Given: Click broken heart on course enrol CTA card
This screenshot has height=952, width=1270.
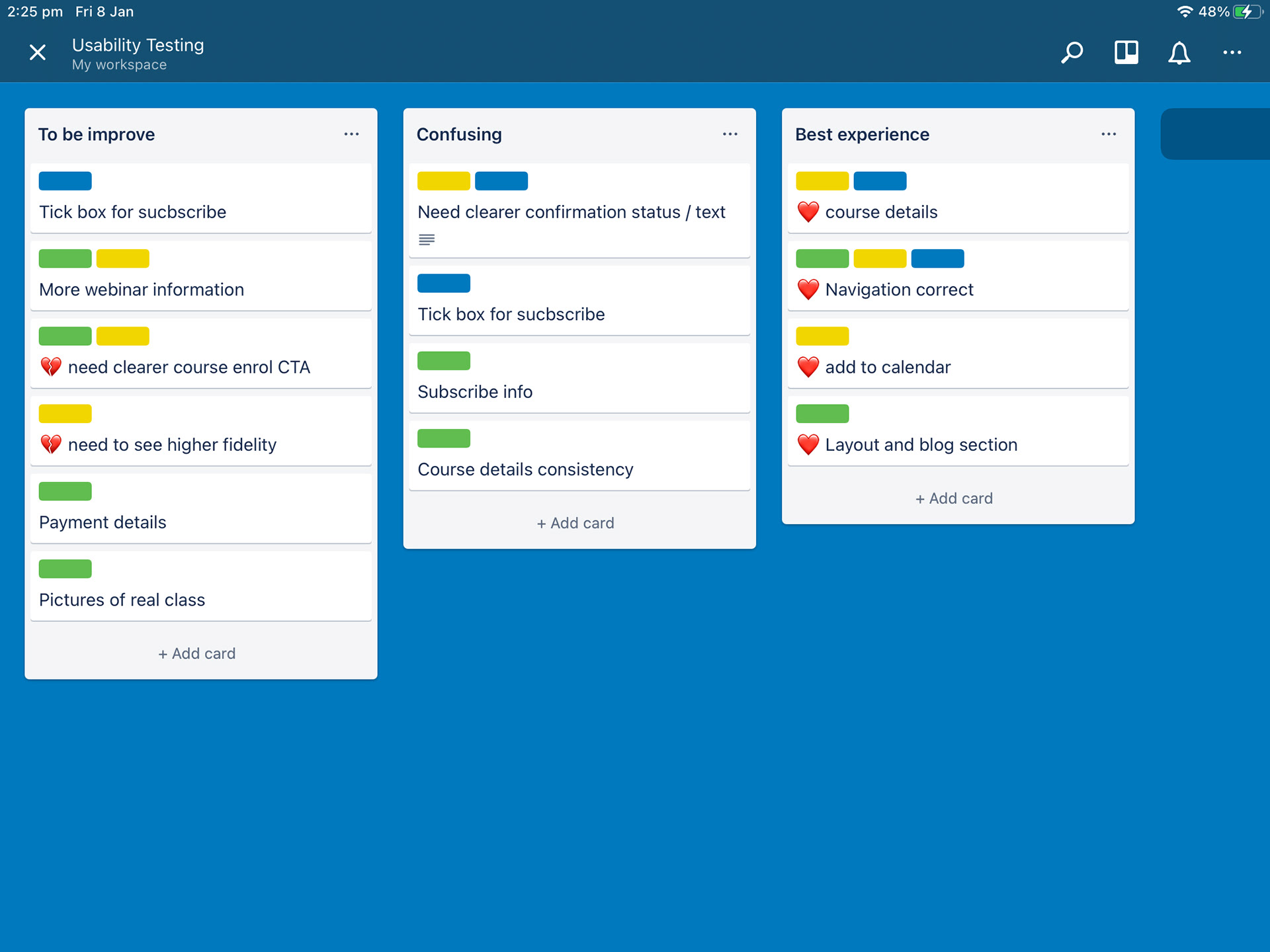Looking at the screenshot, I should (x=51, y=367).
